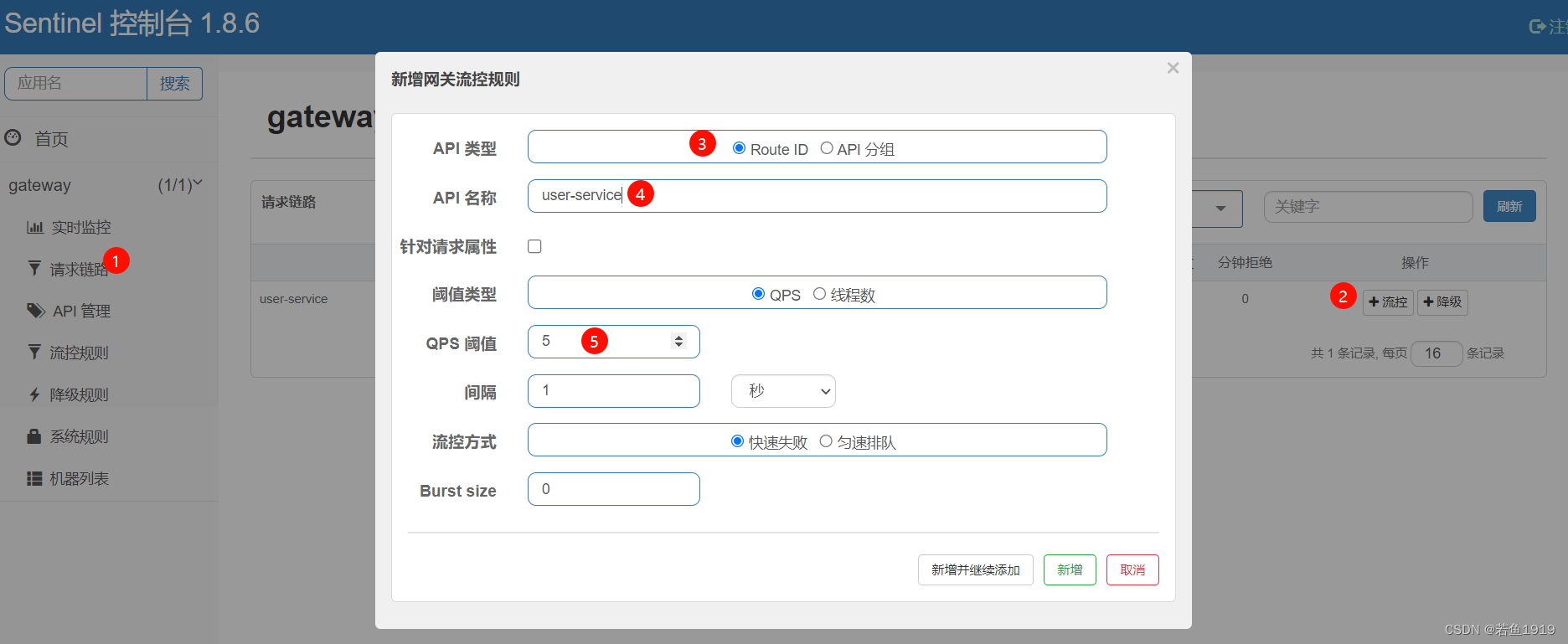
Task: Click the user-service table cell
Action: (294, 299)
